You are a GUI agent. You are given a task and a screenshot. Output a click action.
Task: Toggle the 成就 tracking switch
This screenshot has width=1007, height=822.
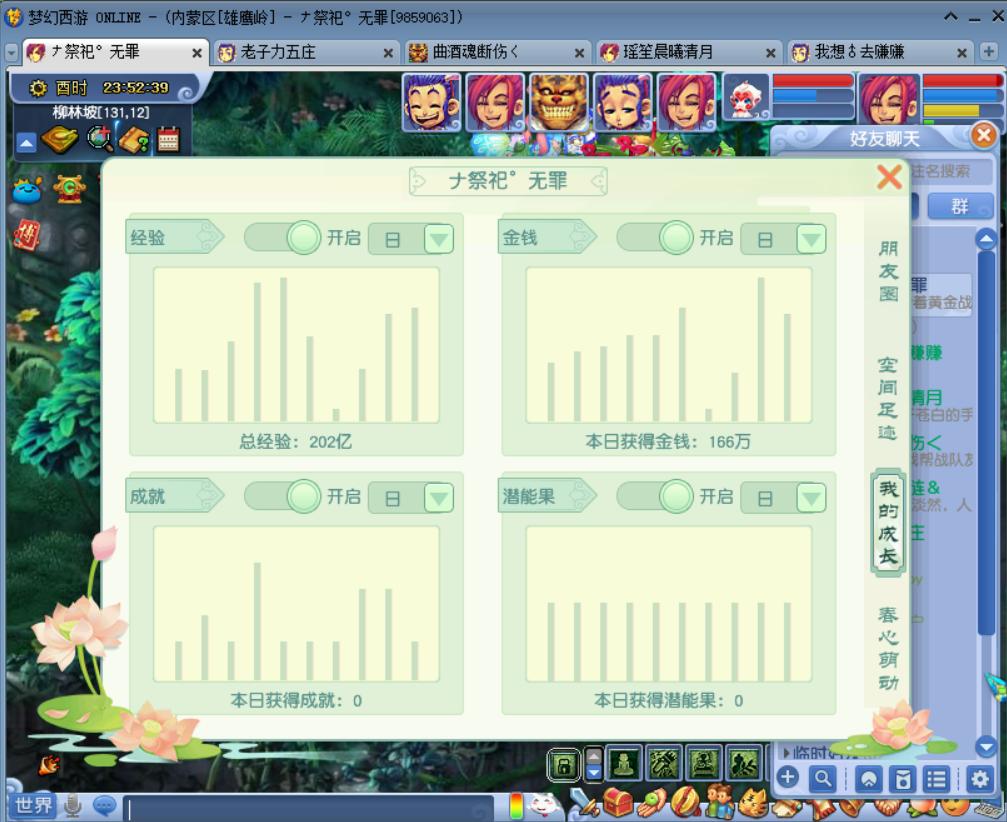(x=283, y=496)
